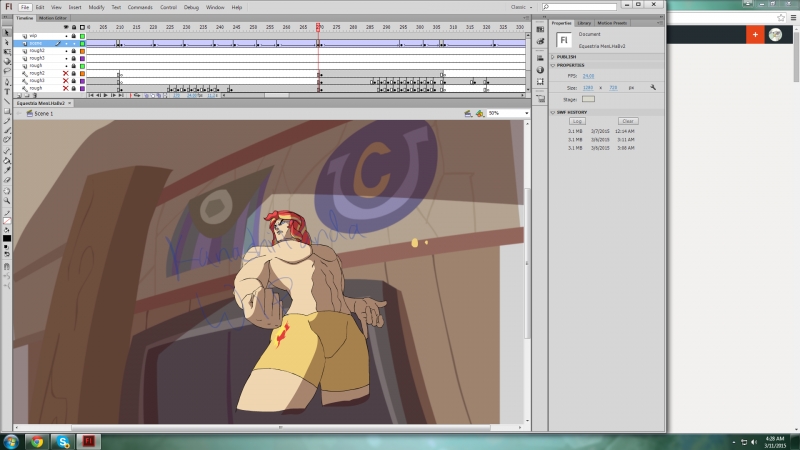
Task: Open Chrome from the Windows taskbar
Action: coord(37,441)
